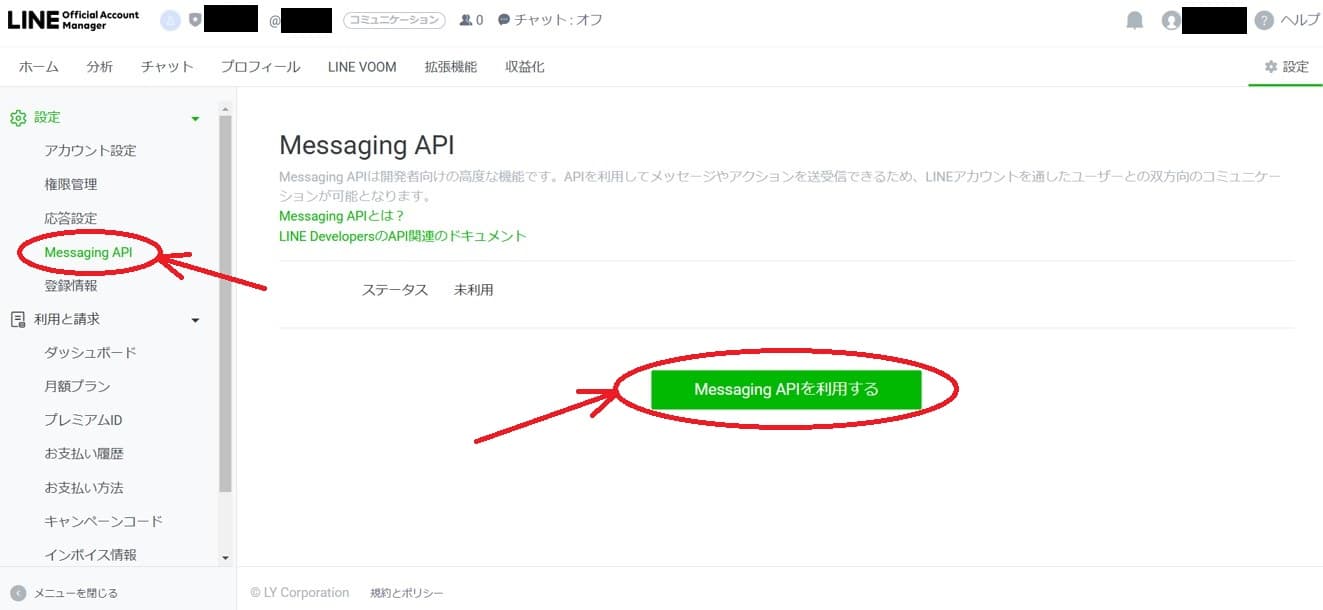
Task: Collapse sidebar using メニューを閉じる arrow
Action: [x=17, y=593]
